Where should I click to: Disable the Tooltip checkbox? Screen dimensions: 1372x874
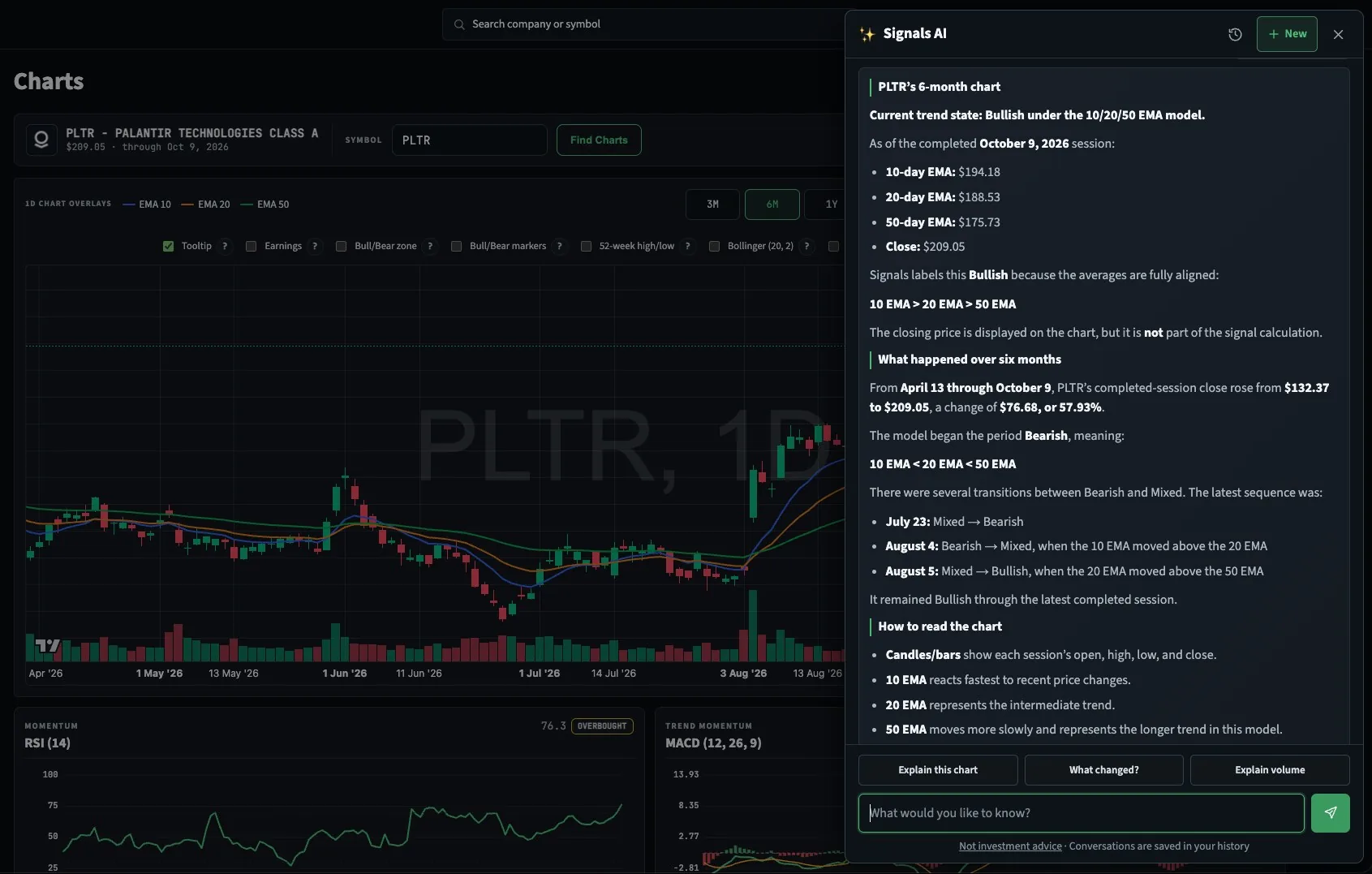coord(168,246)
